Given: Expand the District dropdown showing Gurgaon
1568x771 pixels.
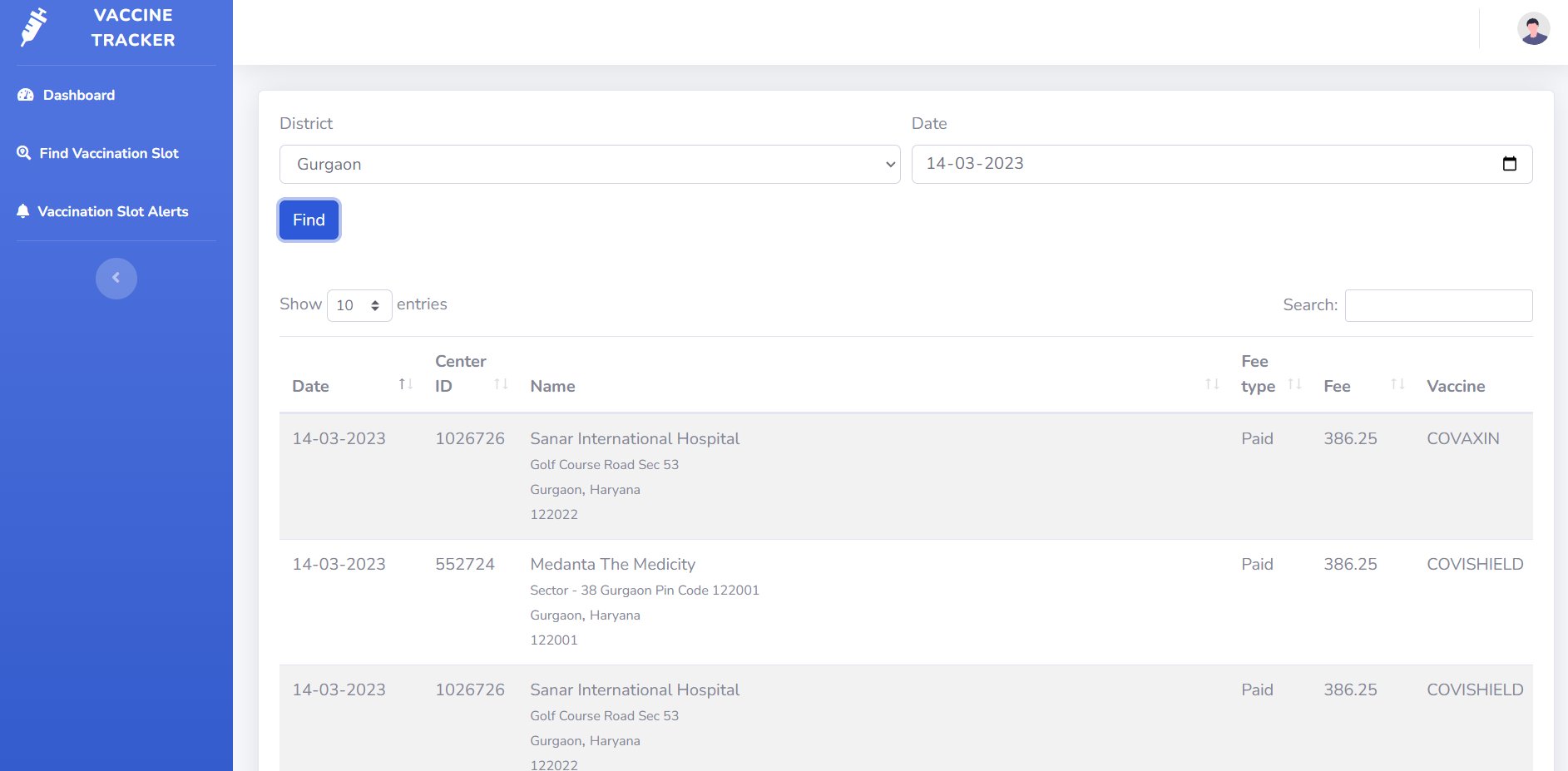Looking at the screenshot, I should coord(590,165).
